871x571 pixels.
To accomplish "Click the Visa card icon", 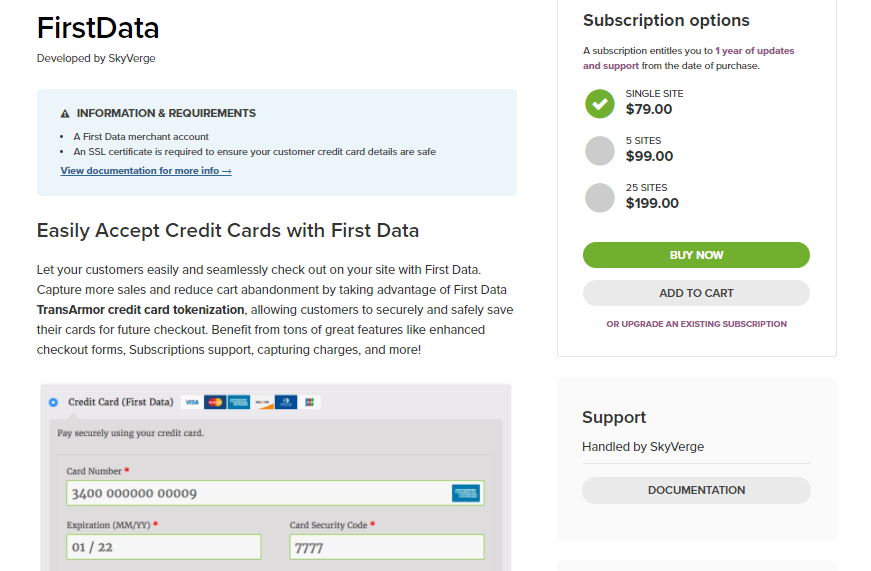I will pos(192,402).
